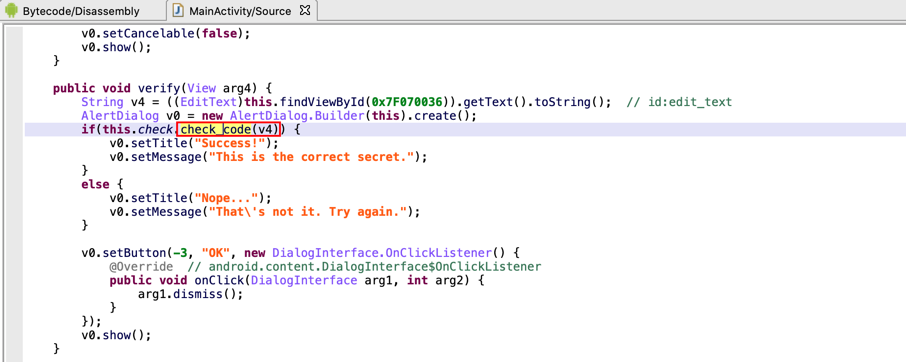This screenshot has height=362, width=906.
Task: Click the arg1.dismiss() call
Action: (x=191, y=294)
